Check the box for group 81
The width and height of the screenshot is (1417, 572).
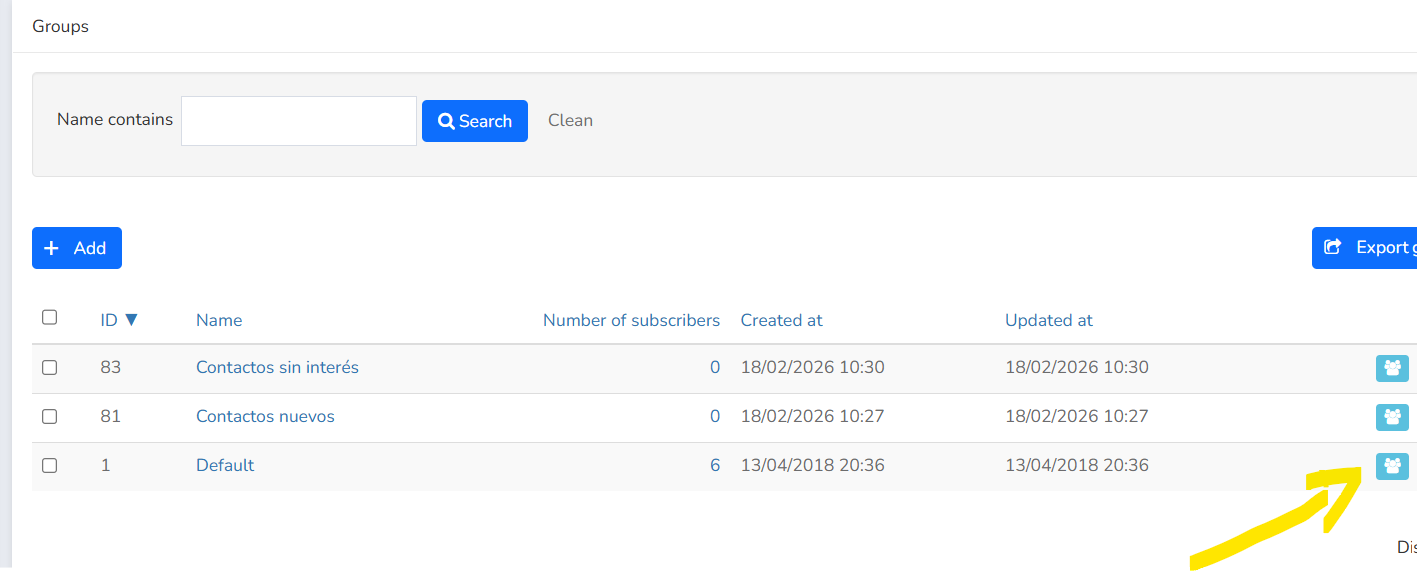click(x=50, y=417)
